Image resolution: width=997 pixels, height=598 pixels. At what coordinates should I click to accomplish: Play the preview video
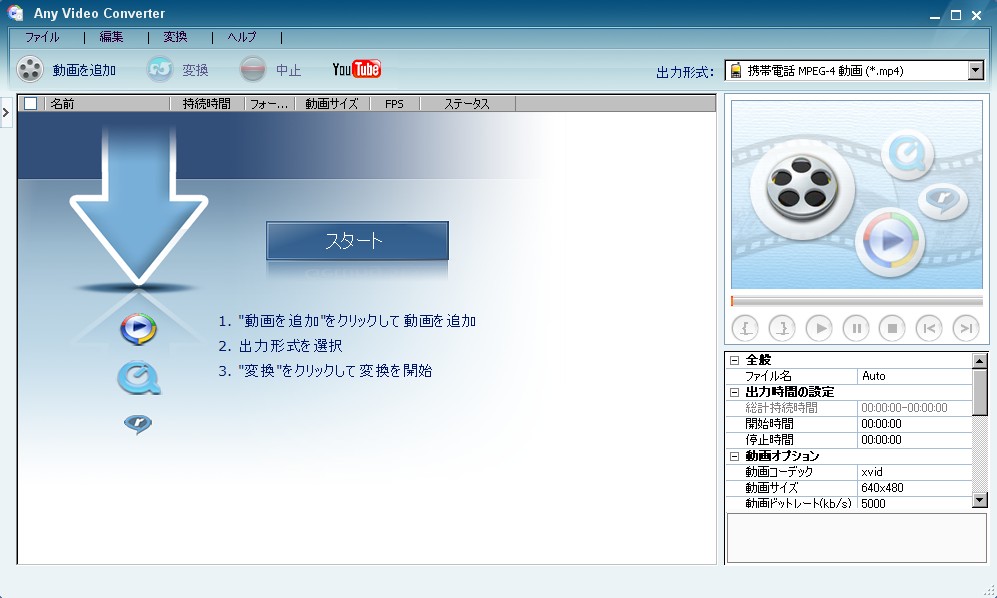click(819, 328)
